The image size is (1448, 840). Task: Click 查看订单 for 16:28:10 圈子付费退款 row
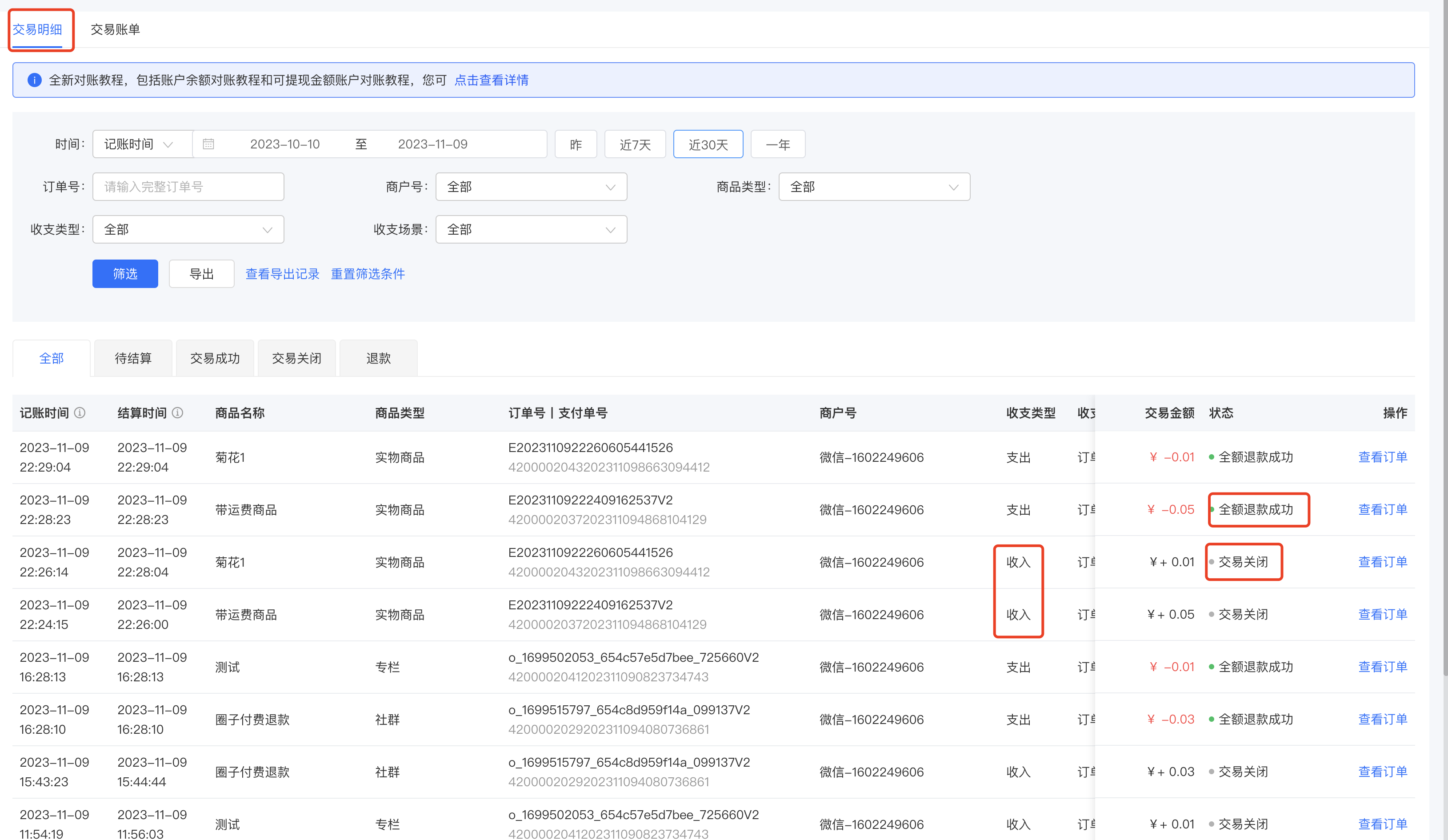(1383, 719)
